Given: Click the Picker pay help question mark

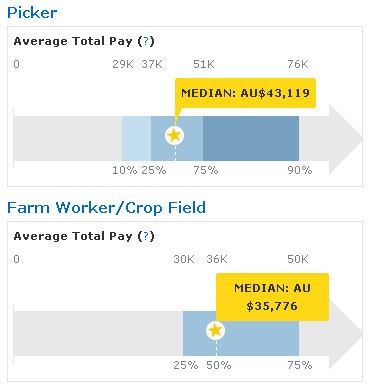Looking at the screenshot, I should coord(146,41).
